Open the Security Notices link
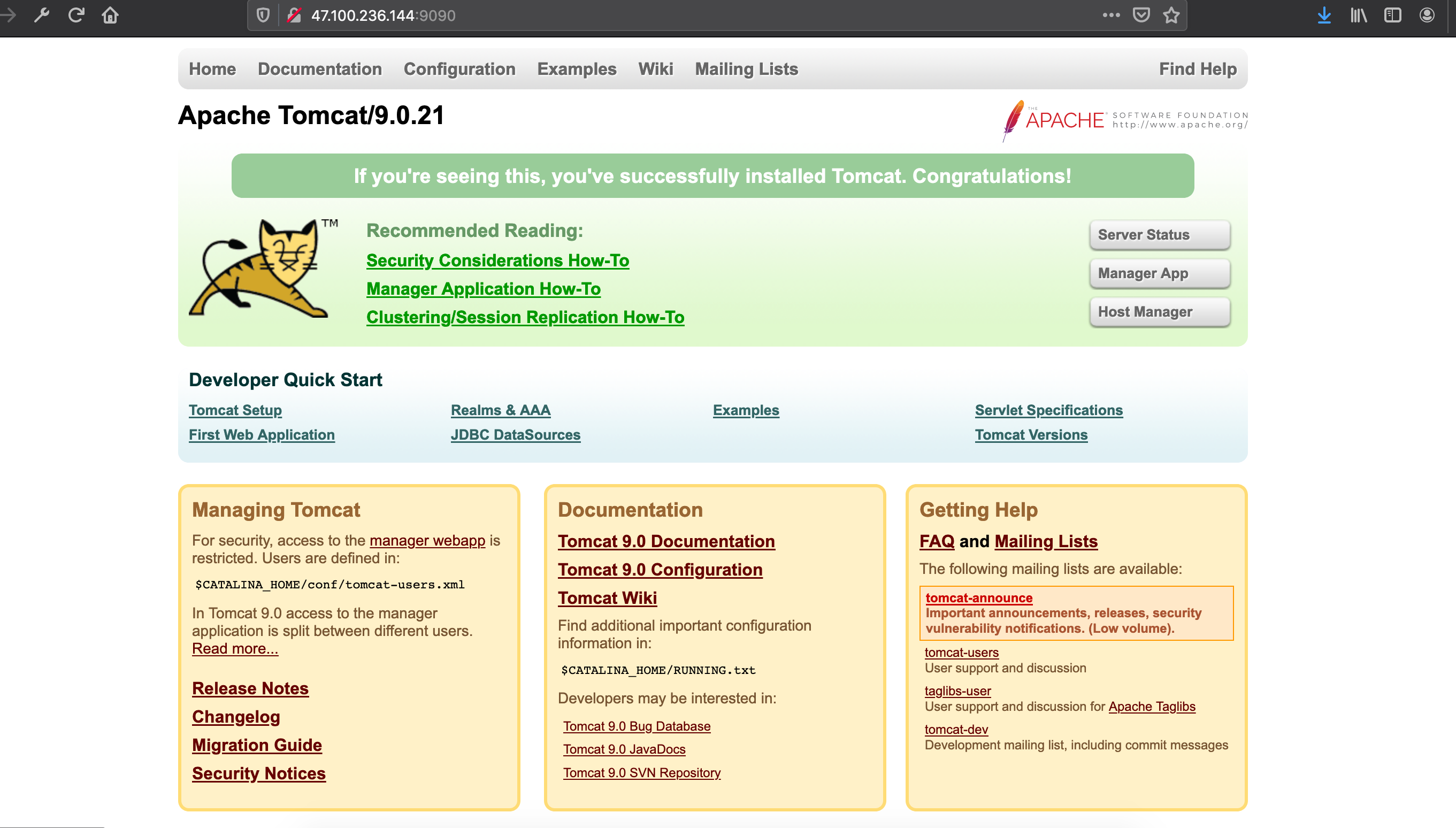The image size is (1456, 828). [x=259, y=774]
